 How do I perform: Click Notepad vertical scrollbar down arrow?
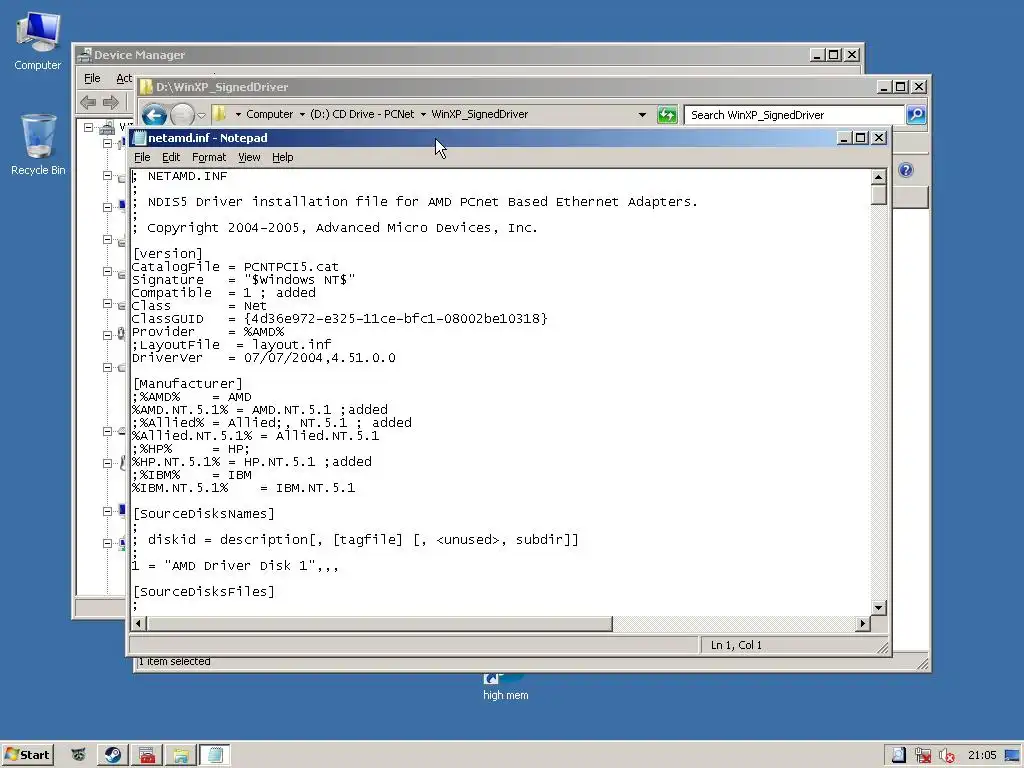(x=878, y=608)
